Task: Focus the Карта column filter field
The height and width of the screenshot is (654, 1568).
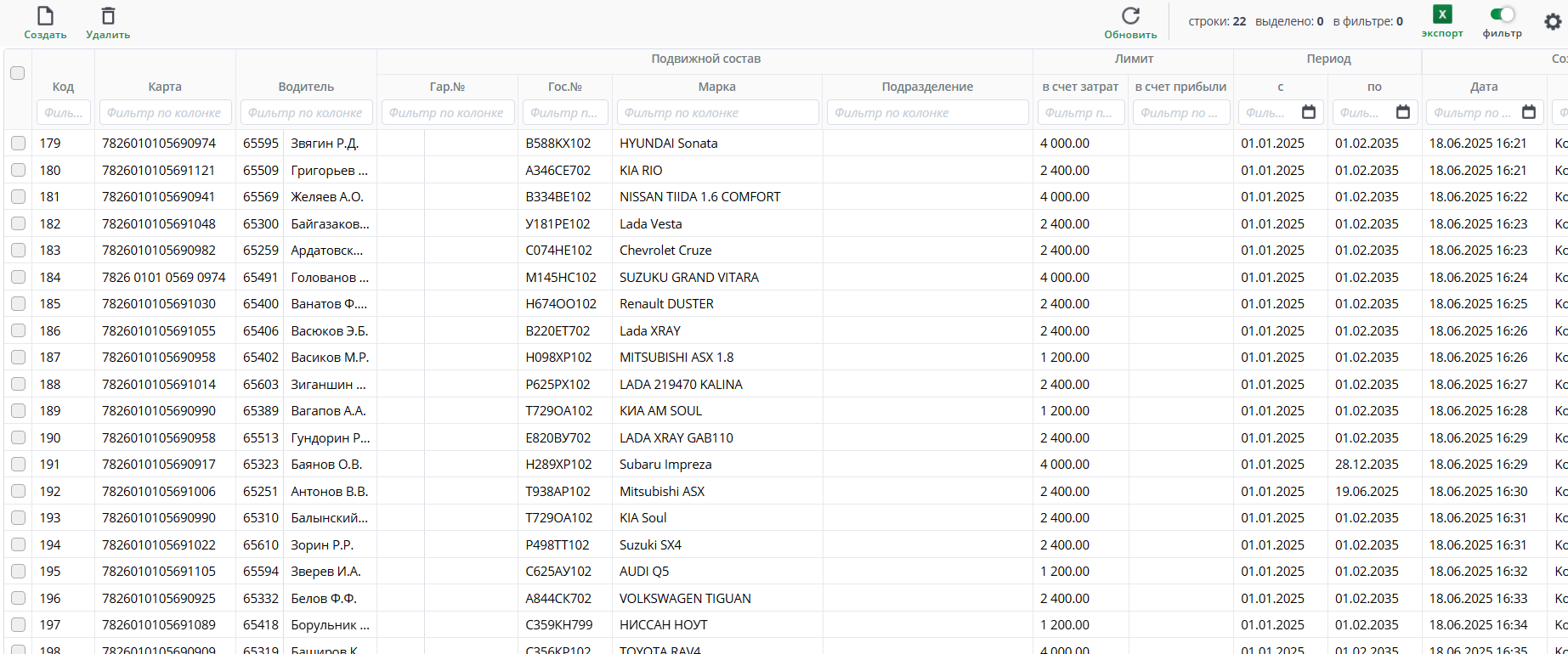Action: (165, 113)
